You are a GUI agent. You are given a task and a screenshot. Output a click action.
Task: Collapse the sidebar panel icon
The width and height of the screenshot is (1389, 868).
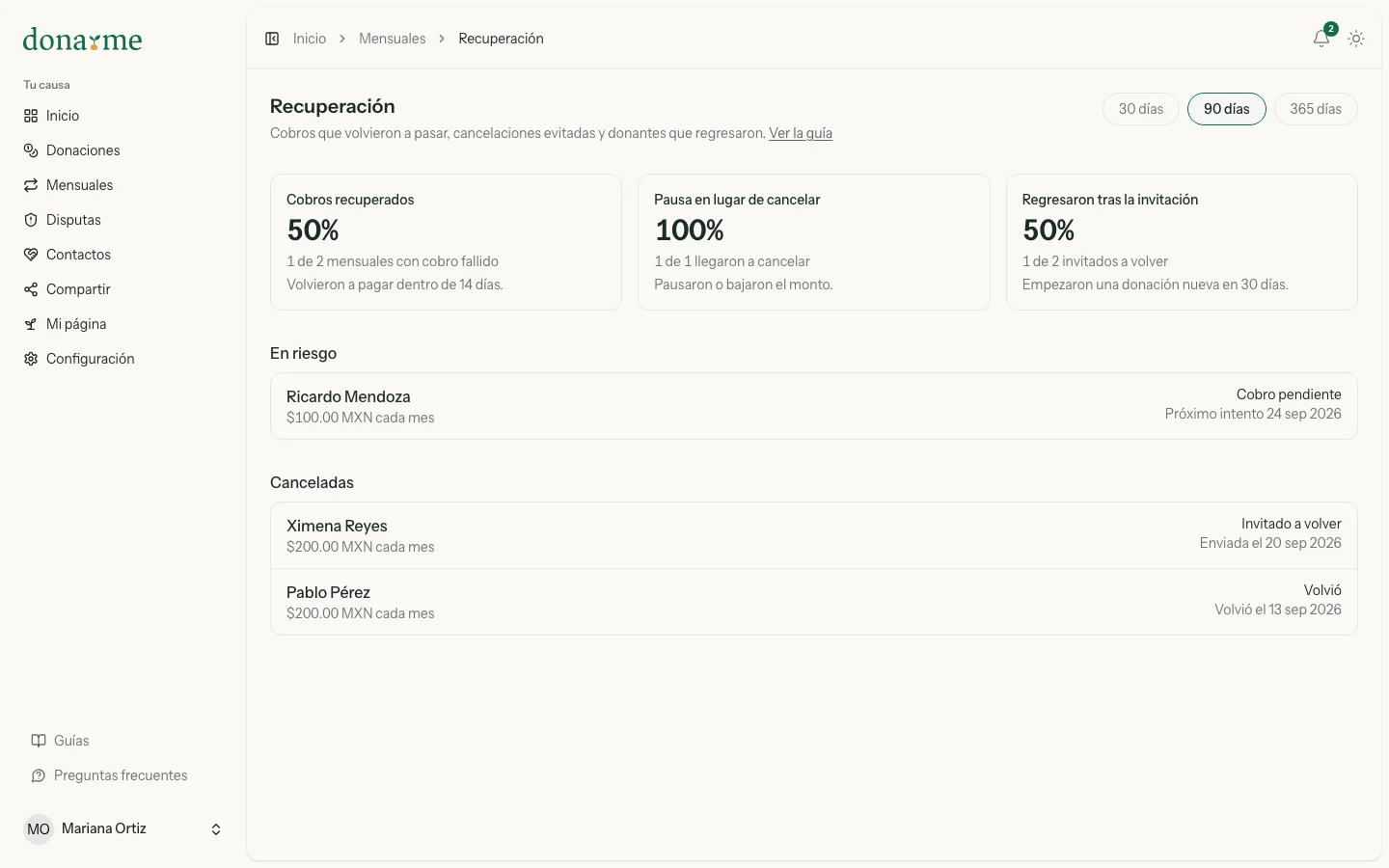(x=272, y=39)
